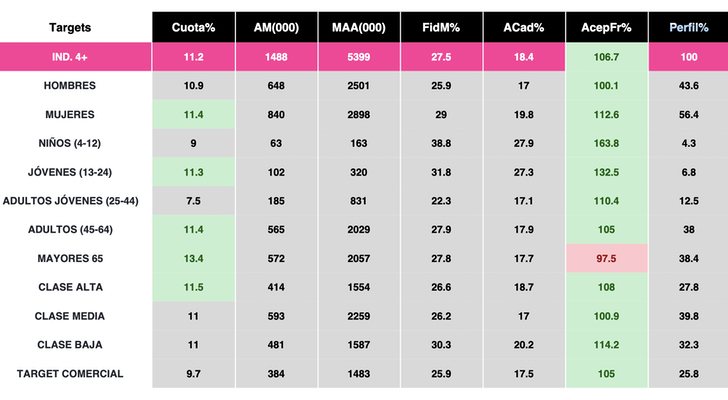Click the 163.8 AcepFr% value for NIÑOS

[606, 143]
